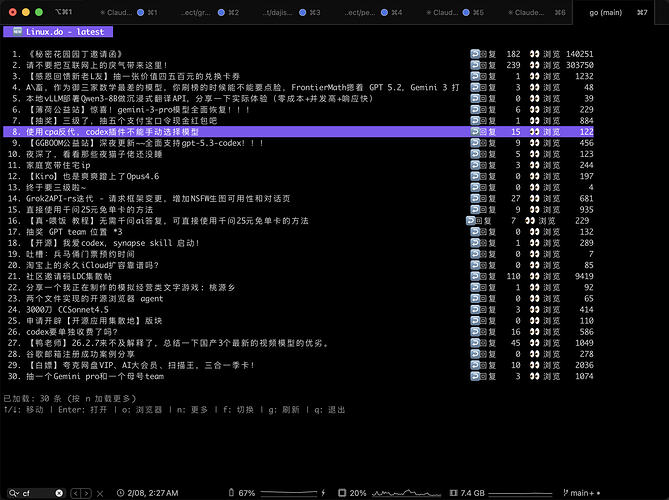Image resolution: width=669 pixels, height=500 pixels.
Task: Click the 67% battery reading
Action: [247, 493]
